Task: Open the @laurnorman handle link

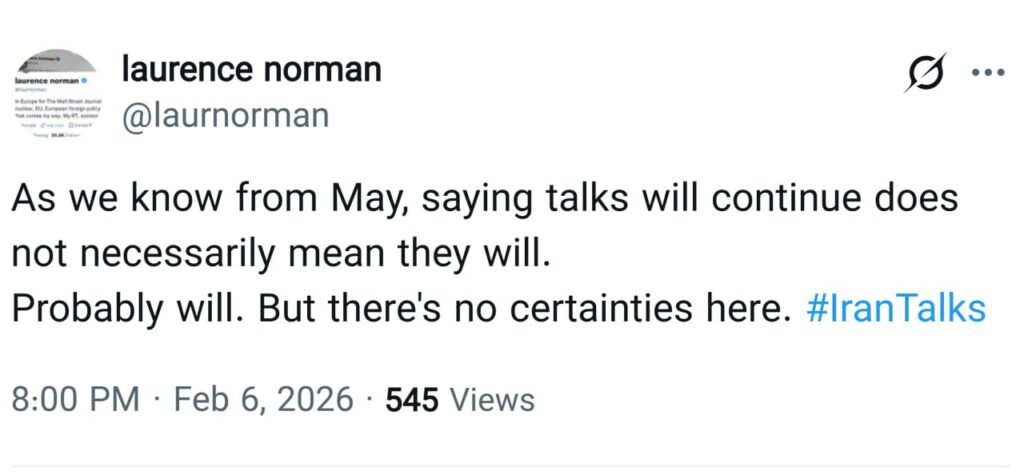Action: [x=224, y=116]
